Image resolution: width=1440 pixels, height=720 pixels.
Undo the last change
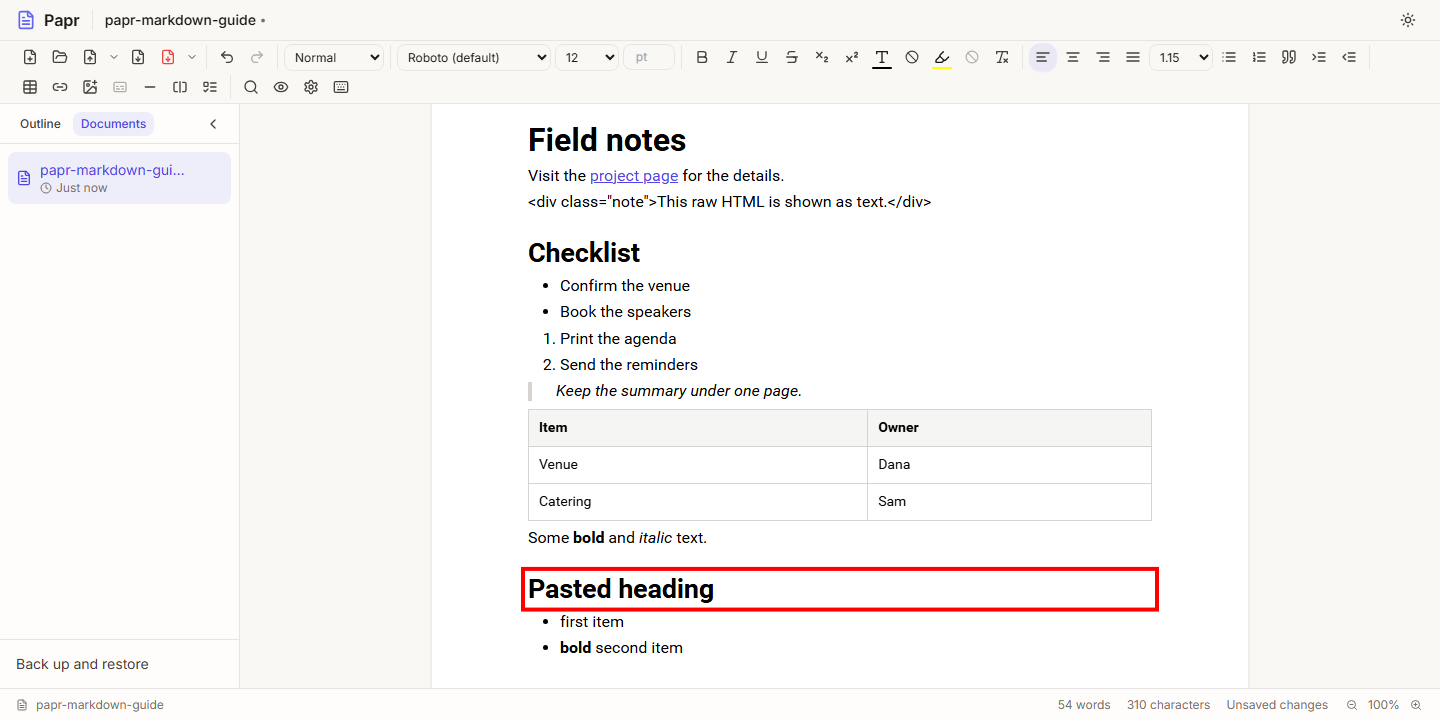point(227,57)
